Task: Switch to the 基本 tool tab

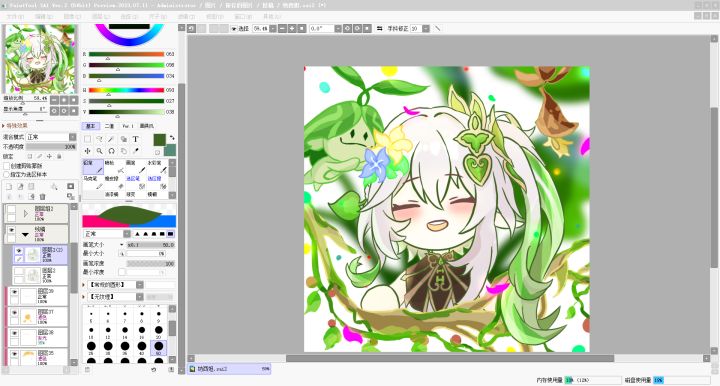Action: point(91,126)
